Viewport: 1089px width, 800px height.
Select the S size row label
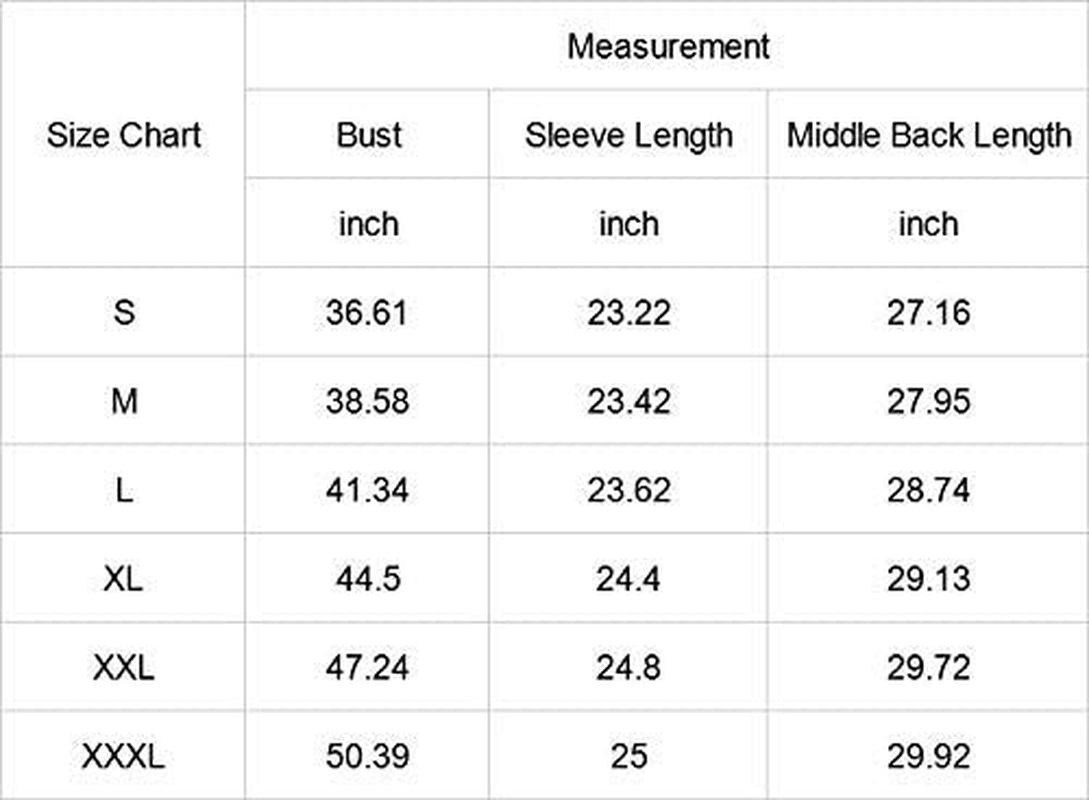pyautogui.click(x=124, y=313)
